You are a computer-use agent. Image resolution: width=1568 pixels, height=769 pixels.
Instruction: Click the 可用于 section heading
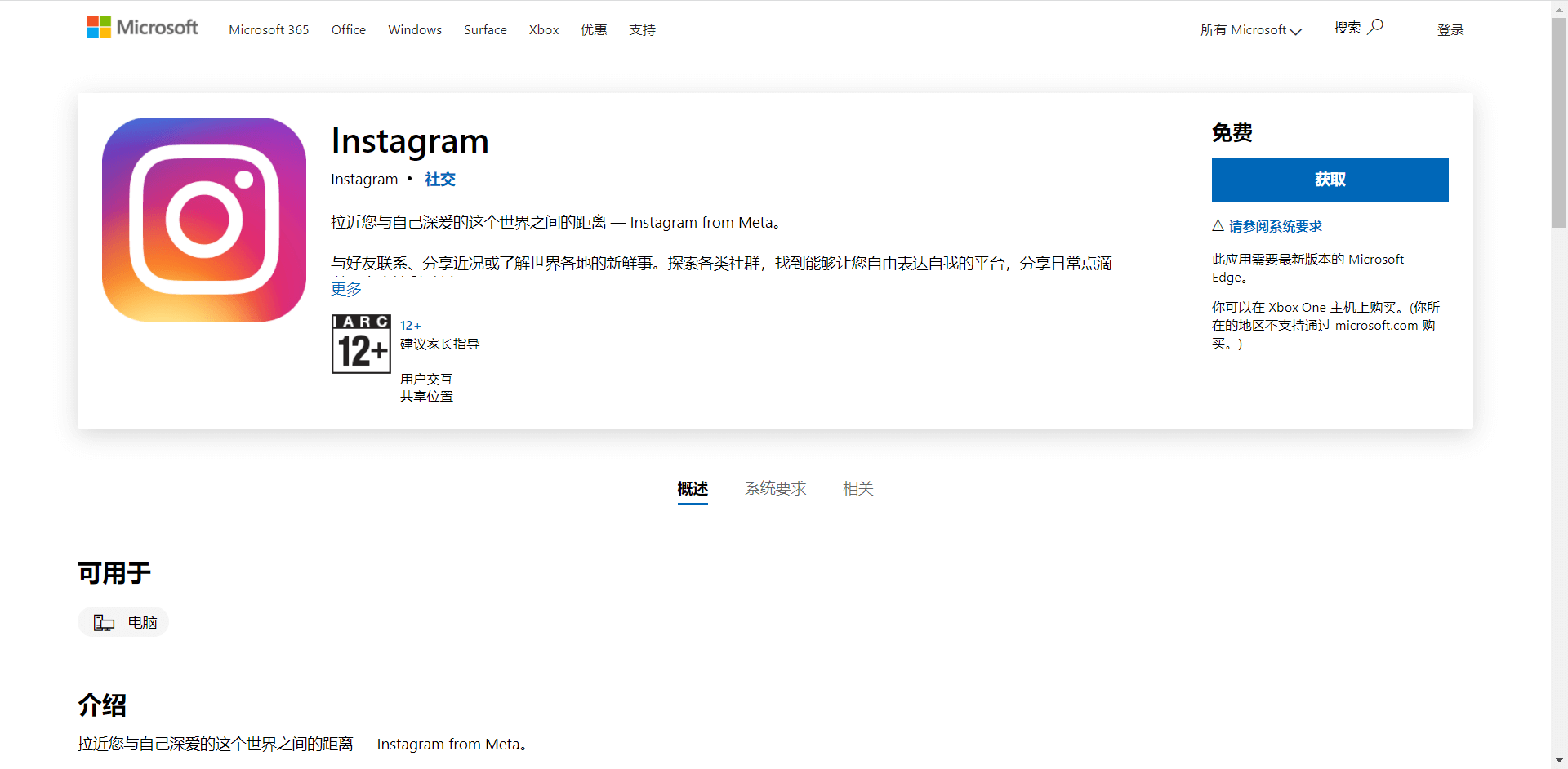pos(114,573)
